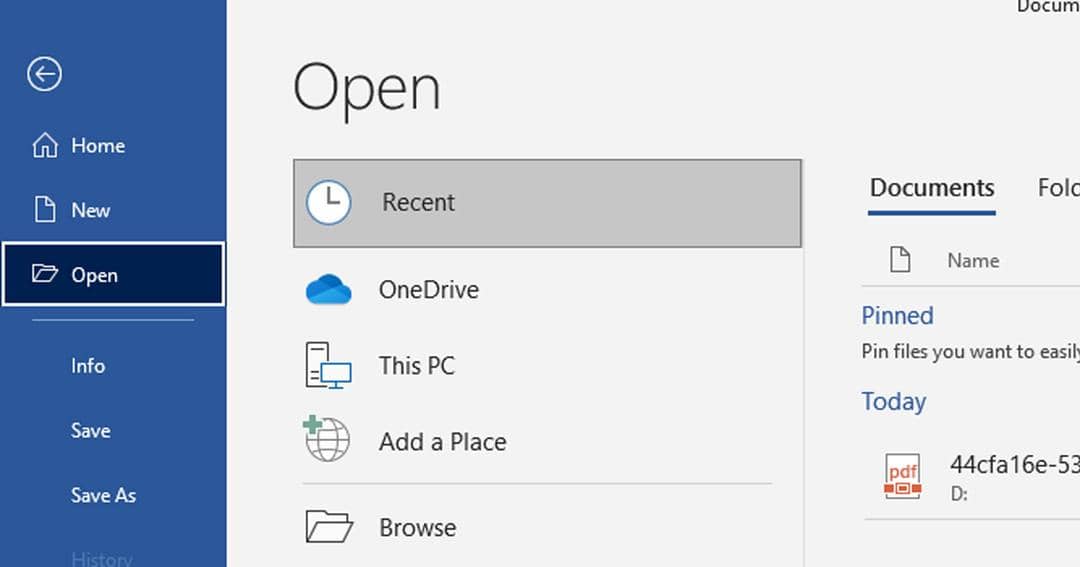1080x567 pixels.
Task: Select Save in the left sidebar
Action: 90,431
